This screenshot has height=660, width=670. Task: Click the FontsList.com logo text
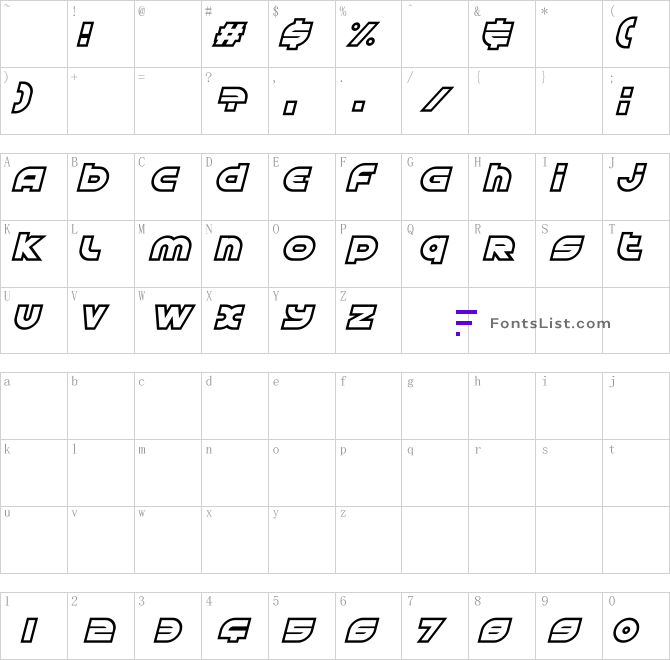click(550, 323)
